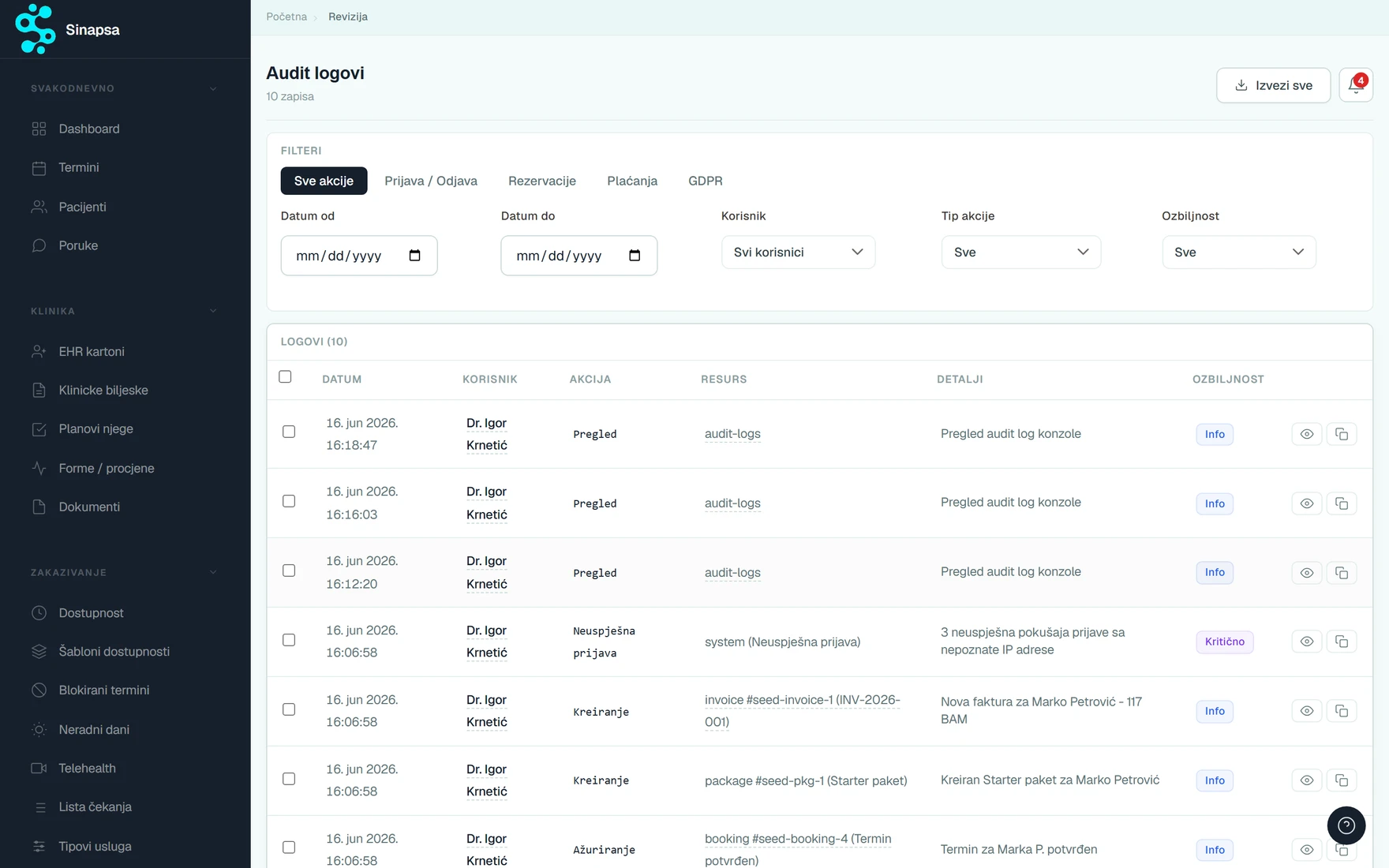Copy the 16:18:47 log entry
The height and width of the screenshot is (868, 1389).
[1342, 434]
